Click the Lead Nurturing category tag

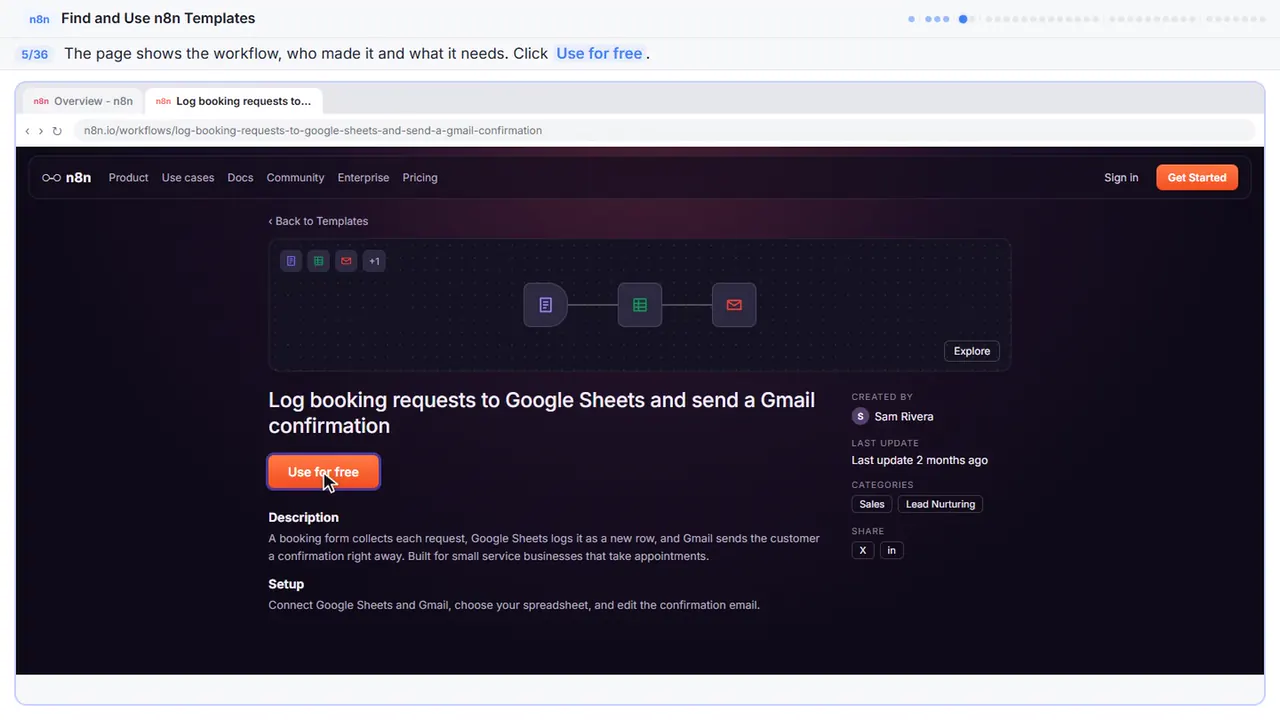click(x=940, y=504)
